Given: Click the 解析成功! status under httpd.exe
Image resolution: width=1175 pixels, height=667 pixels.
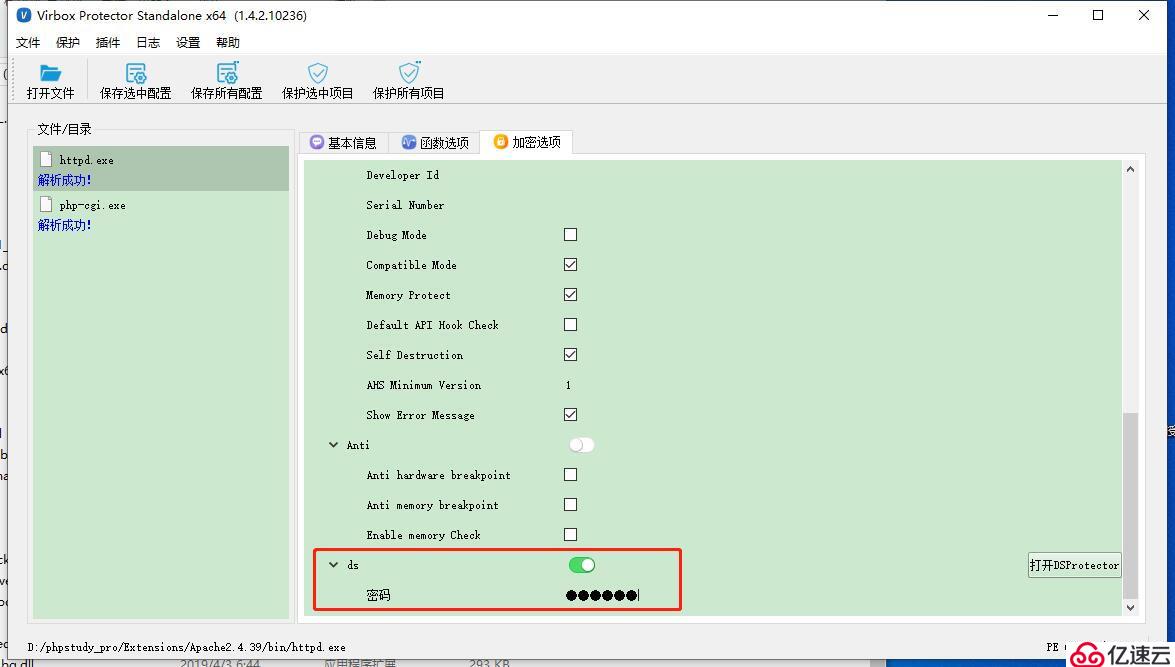Looking at the screenshot, I should [x=64, y=180].
